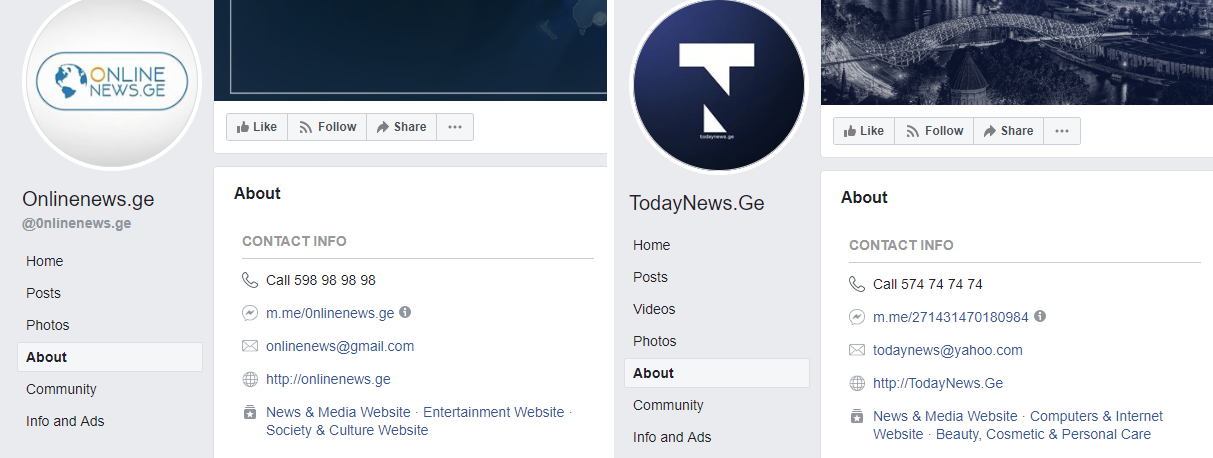Select About on TodayNews.Ge sidebar
The image size is (1213, 458).
pos(717,373)
